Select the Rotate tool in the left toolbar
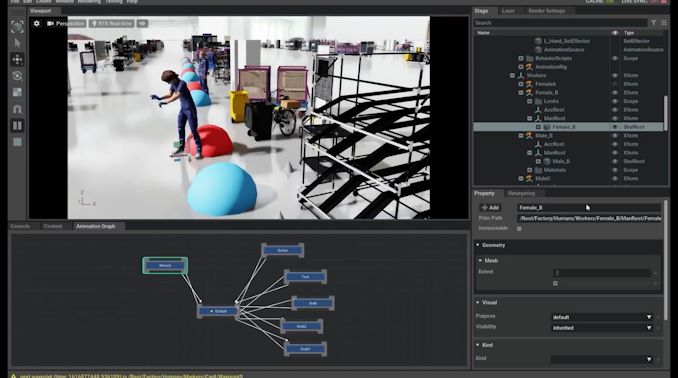Viewport: 678px width, 378px height. point(17,76)
